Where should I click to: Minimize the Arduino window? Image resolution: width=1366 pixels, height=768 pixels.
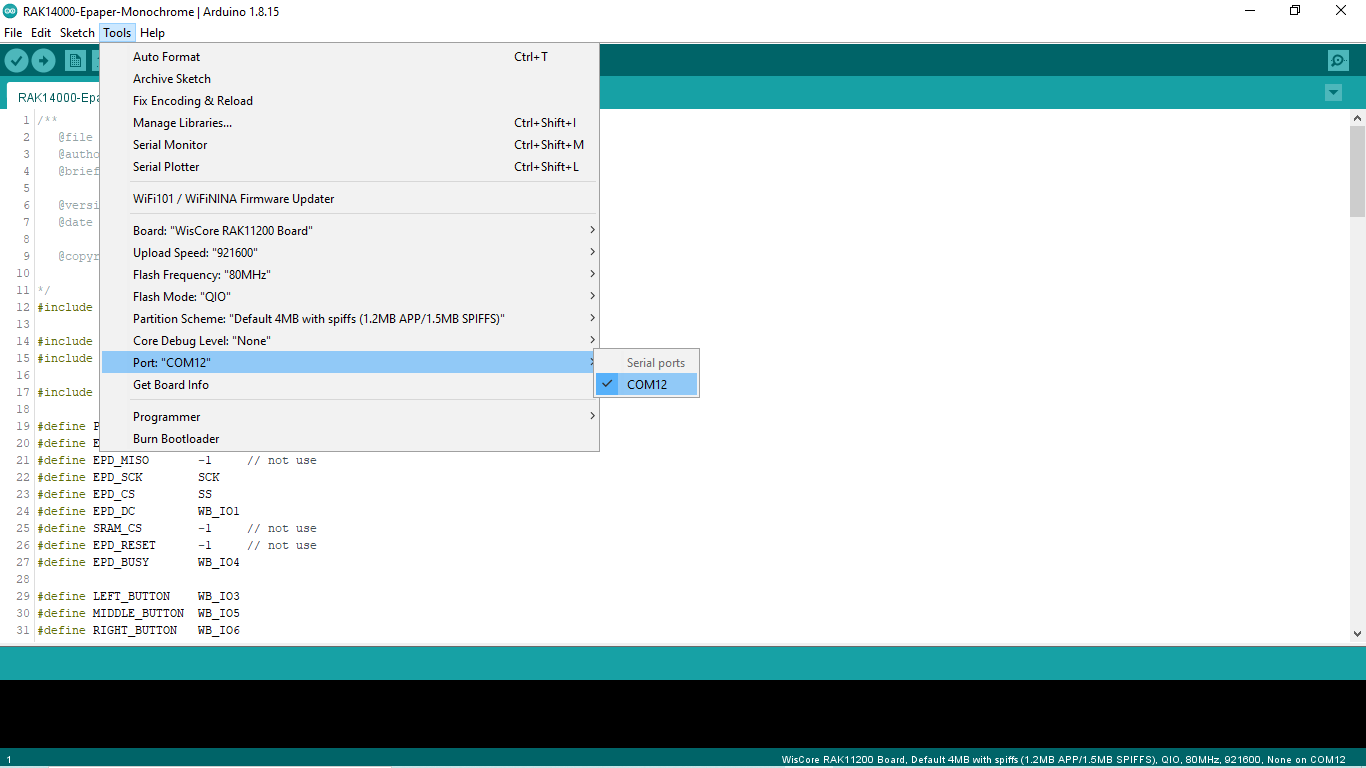[1250, 11]
